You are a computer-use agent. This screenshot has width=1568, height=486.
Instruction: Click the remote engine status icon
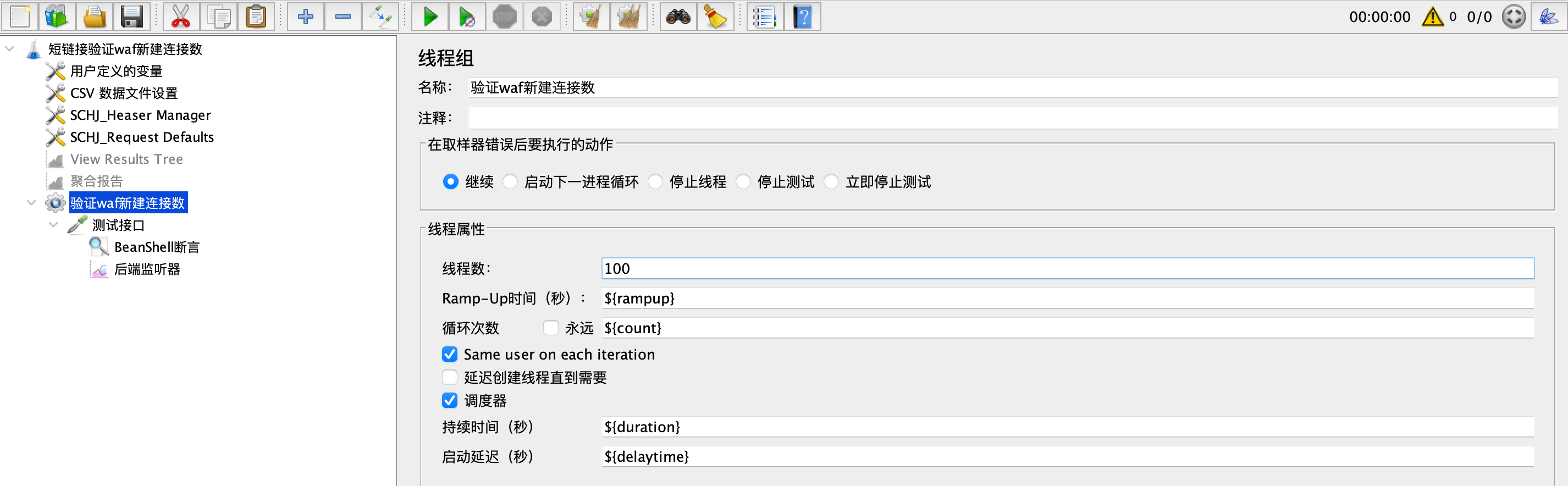pos(1514,16)
